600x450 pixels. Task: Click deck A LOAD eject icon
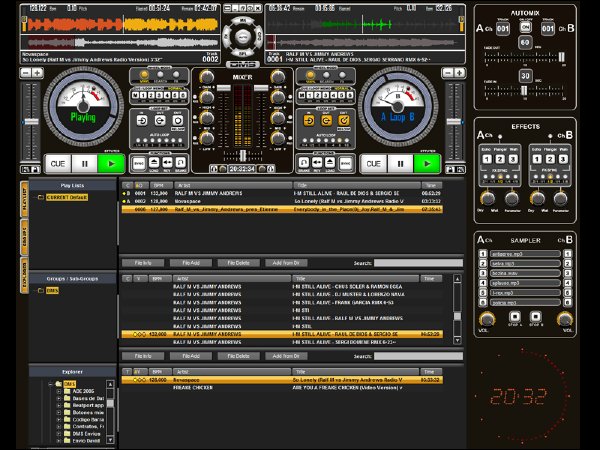tap(154, 163)
